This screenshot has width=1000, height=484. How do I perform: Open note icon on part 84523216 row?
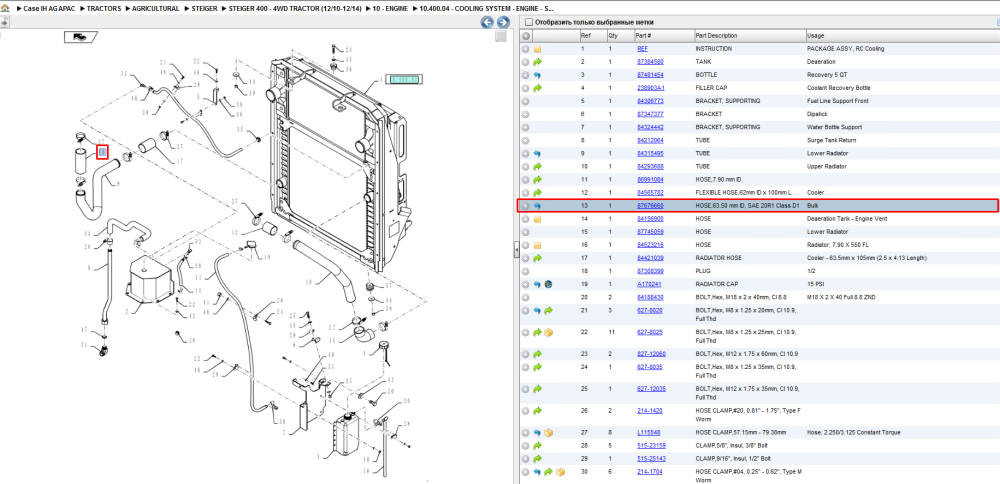pyautogui.click(x=537, y=245)
